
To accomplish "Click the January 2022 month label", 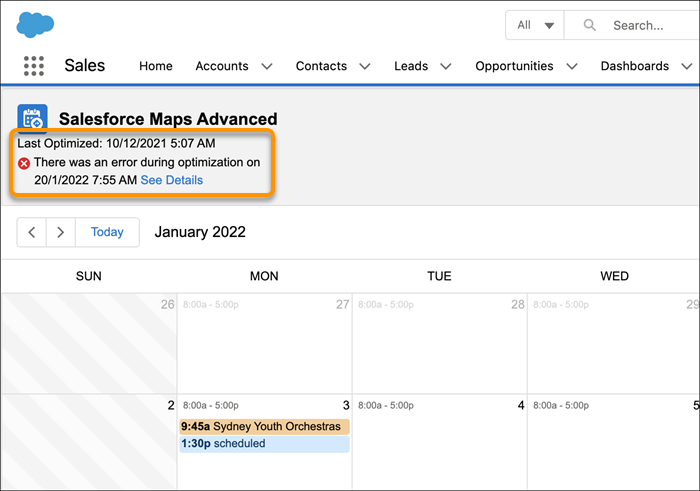I will (200, 232).
